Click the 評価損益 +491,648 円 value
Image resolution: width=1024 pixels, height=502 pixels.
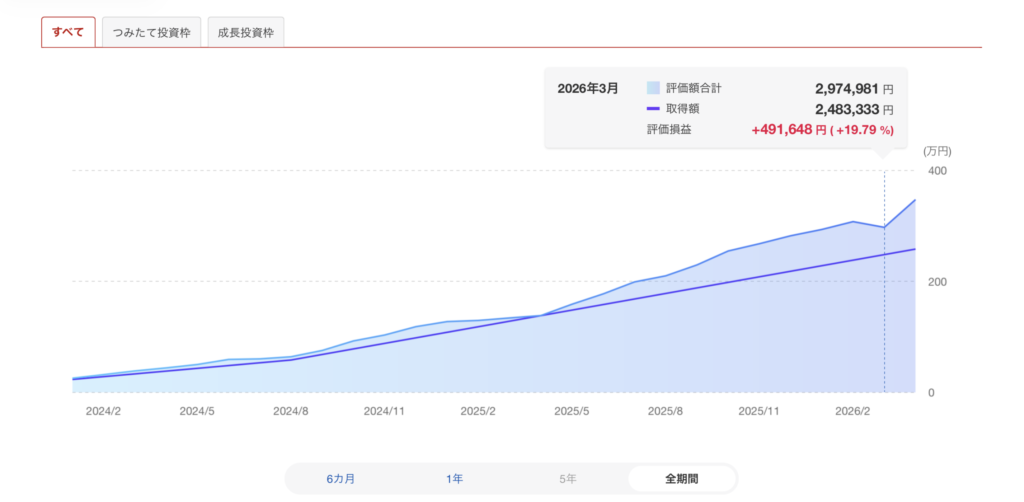click(x=789, y=130)
